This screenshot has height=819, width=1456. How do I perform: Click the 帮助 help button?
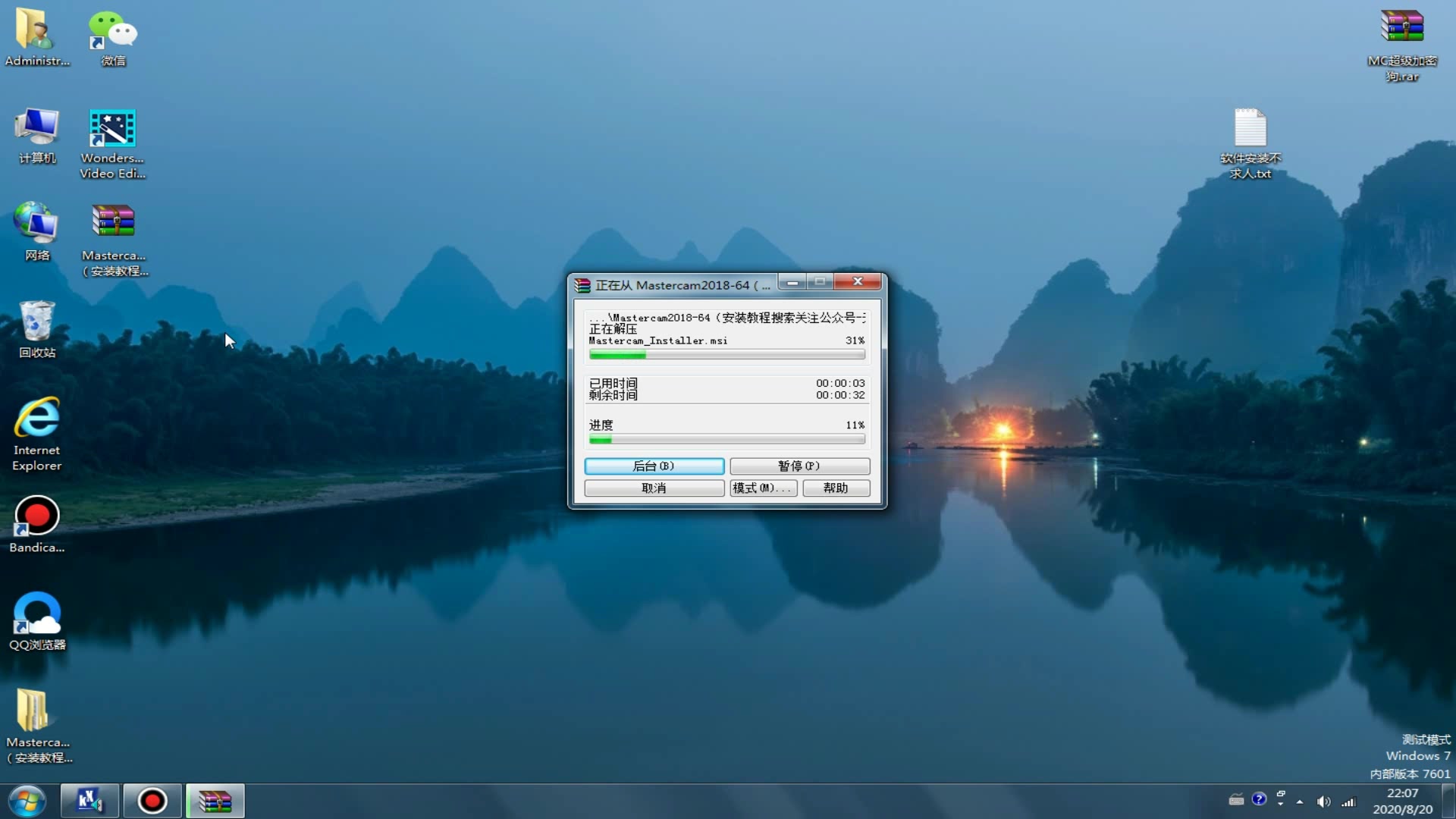coord(836,488)
